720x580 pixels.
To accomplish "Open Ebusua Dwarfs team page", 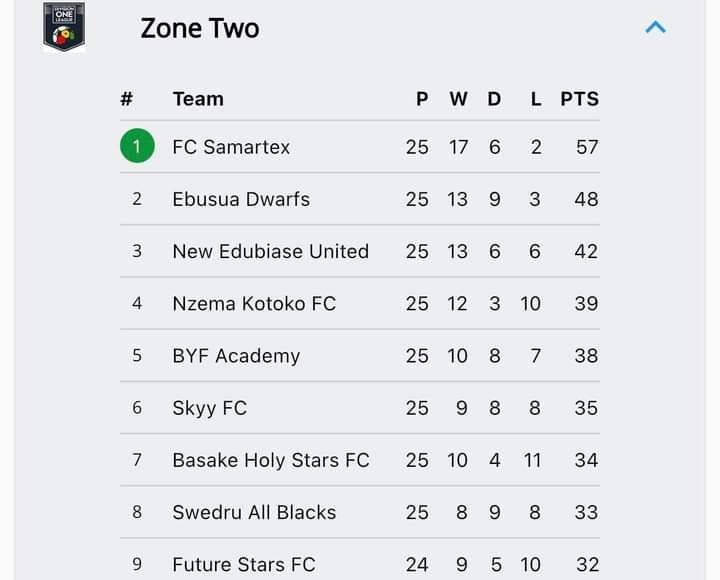I will [241, 199].
